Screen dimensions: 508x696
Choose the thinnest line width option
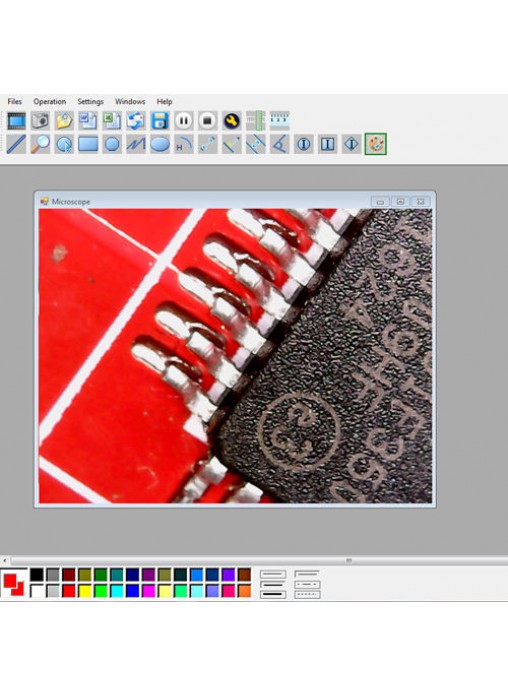273,574
